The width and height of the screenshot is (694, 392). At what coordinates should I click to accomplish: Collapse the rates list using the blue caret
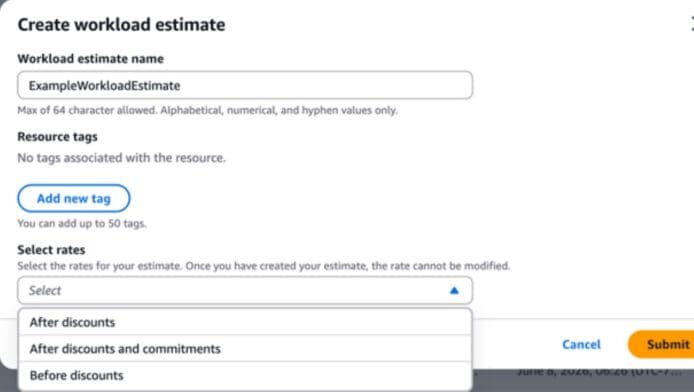click(454, 291)
